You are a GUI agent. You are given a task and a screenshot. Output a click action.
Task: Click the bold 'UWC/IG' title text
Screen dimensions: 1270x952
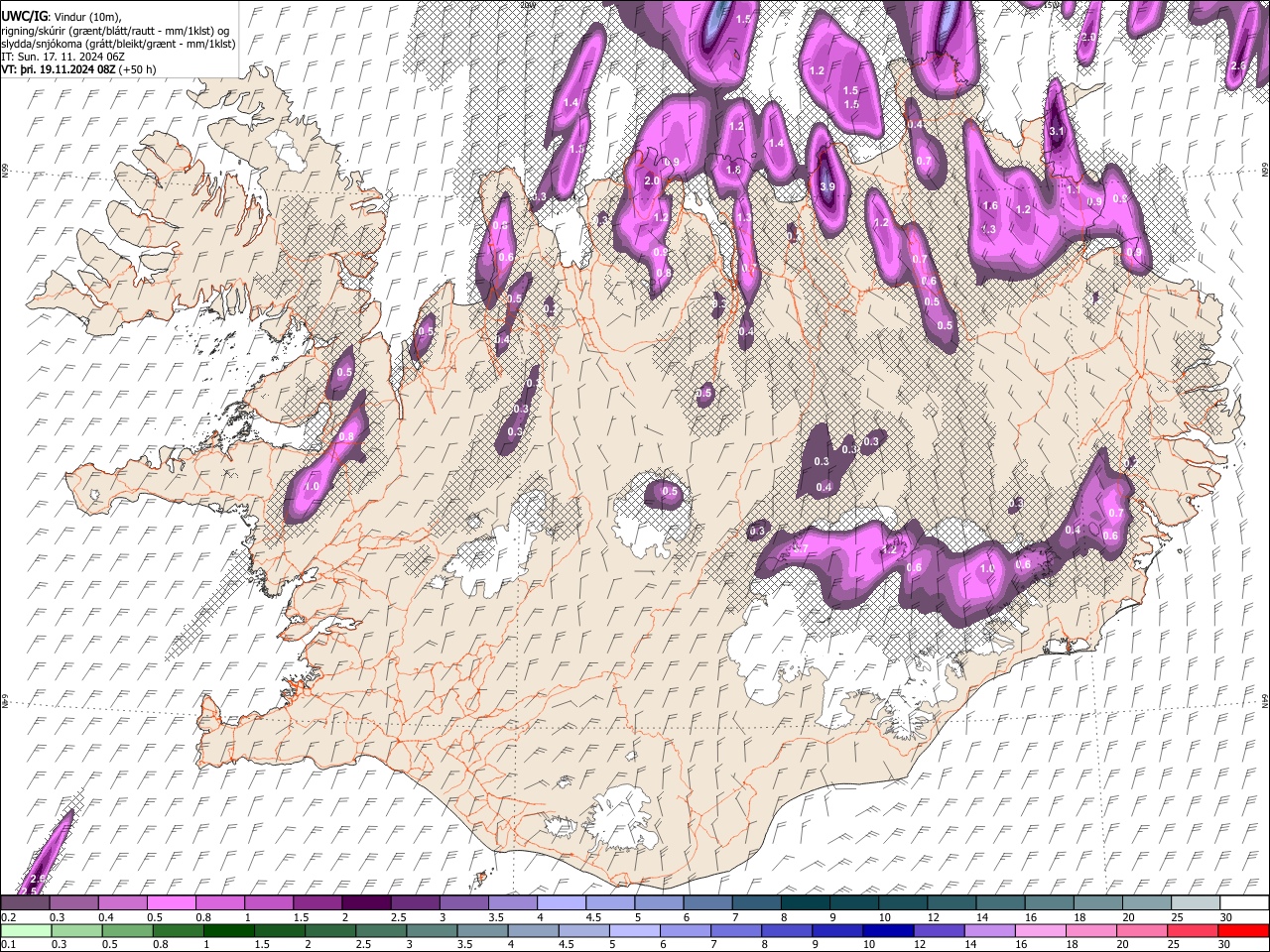click(23, 16)
